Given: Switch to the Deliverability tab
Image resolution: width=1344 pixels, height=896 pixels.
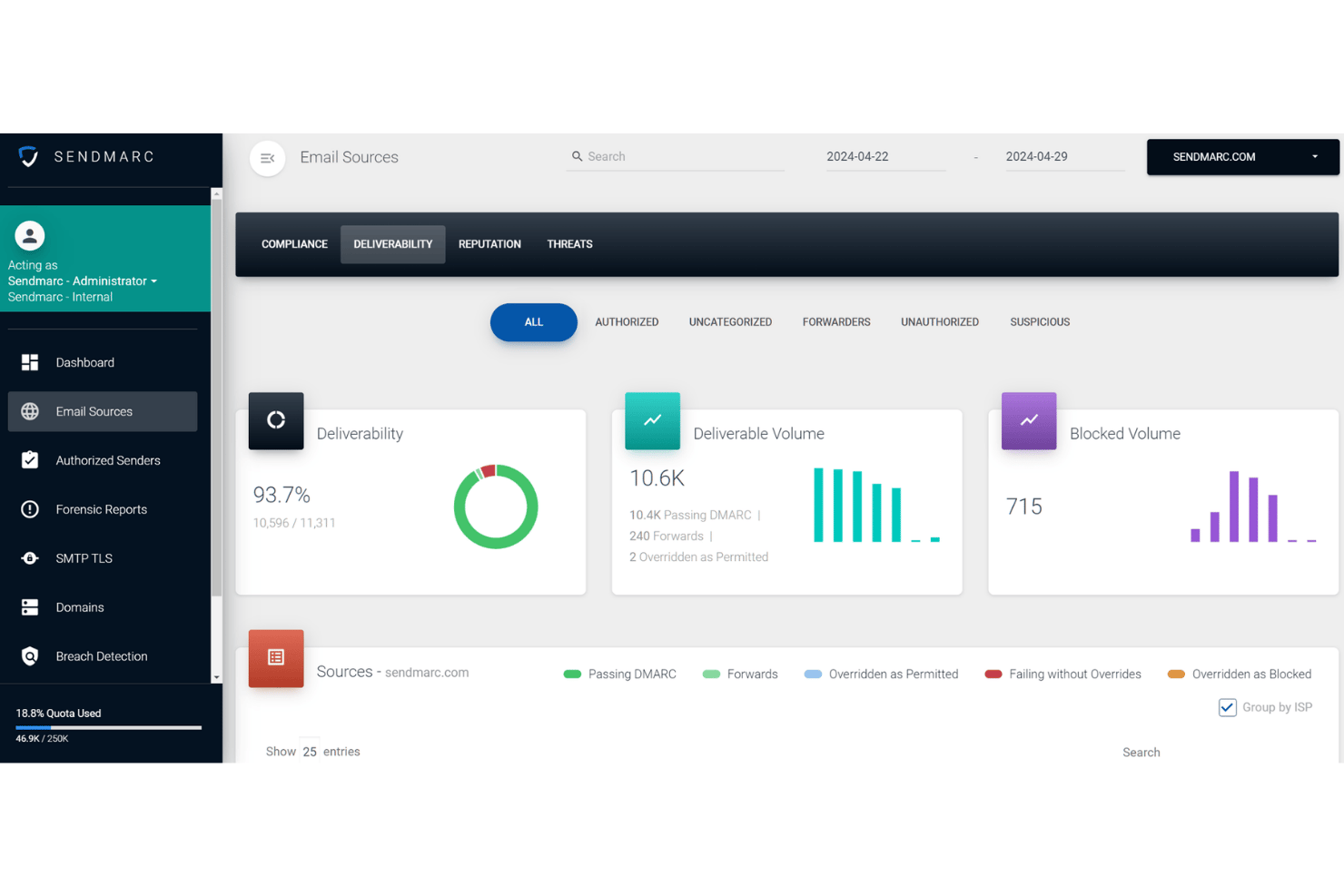Looking at the screenshot, I should [393, 244].
